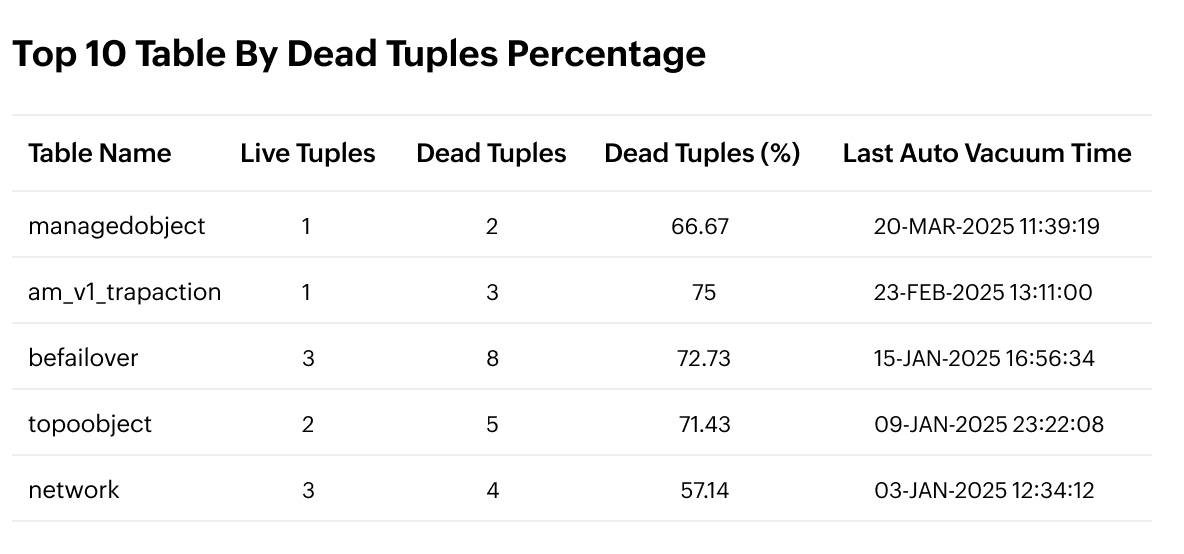Click the Dead Tuples column header
The height and width of the screenshot is (554, 1184).
coord(491,153)
